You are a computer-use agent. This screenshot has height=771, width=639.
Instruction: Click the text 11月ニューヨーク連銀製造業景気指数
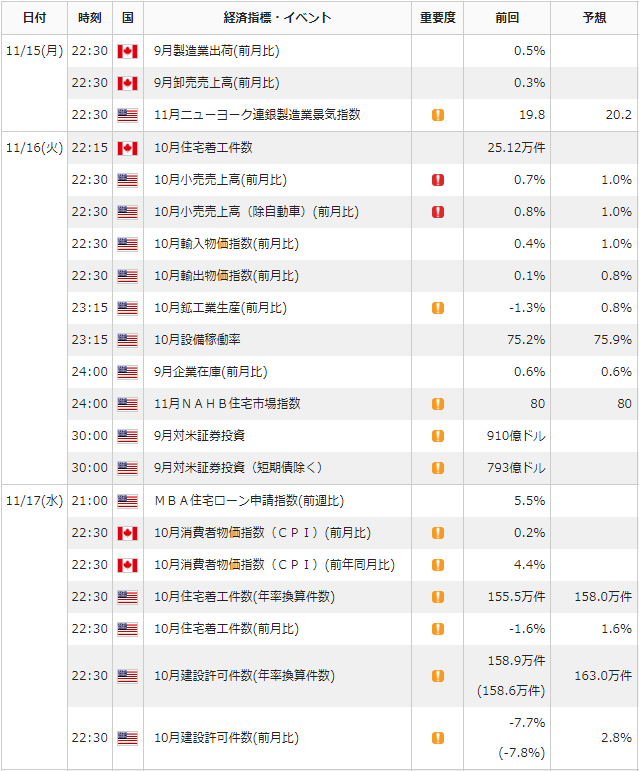tap(257, 115)
